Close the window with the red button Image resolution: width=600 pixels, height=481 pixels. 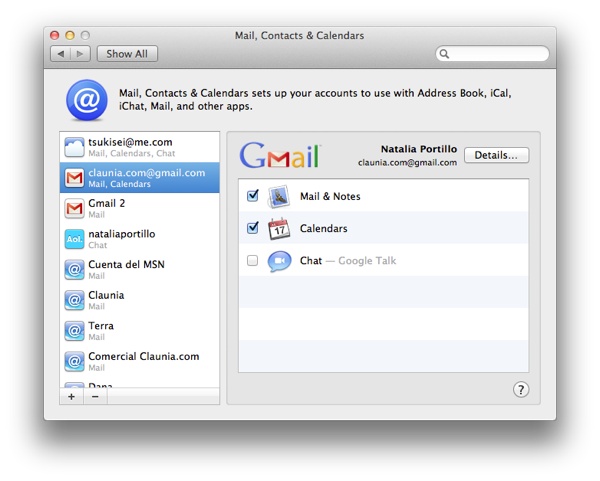(55, 36)
